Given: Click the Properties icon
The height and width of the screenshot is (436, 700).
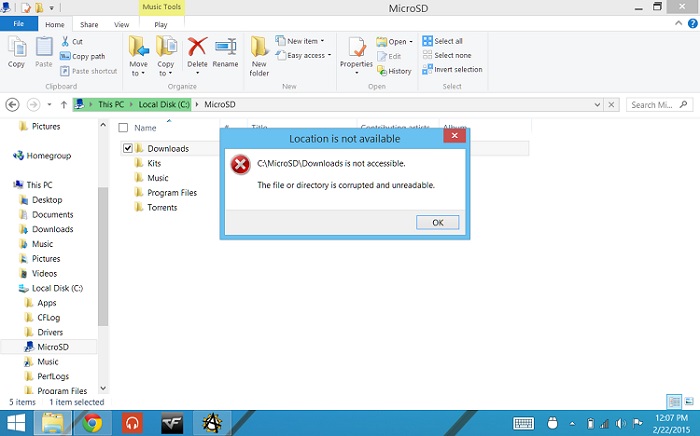Looking at the screenshot, I should click(x=357, y=47).
